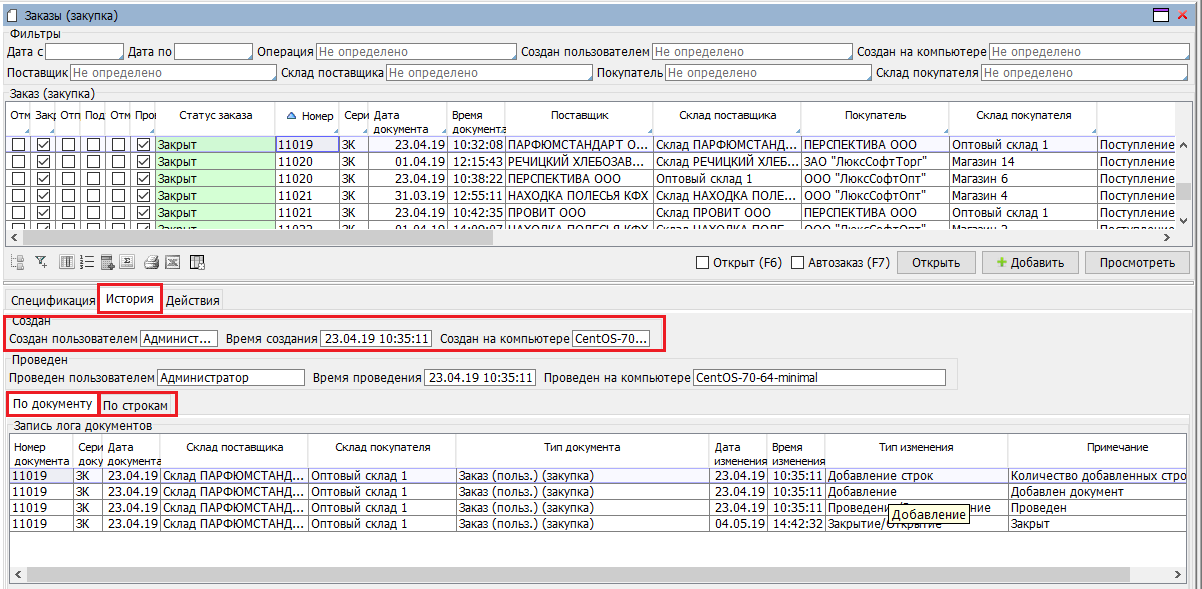Open the Поставщик filter selector
Image resolution: width=1202 pixels, height=589 pixels.
click(x=171, y=73)
